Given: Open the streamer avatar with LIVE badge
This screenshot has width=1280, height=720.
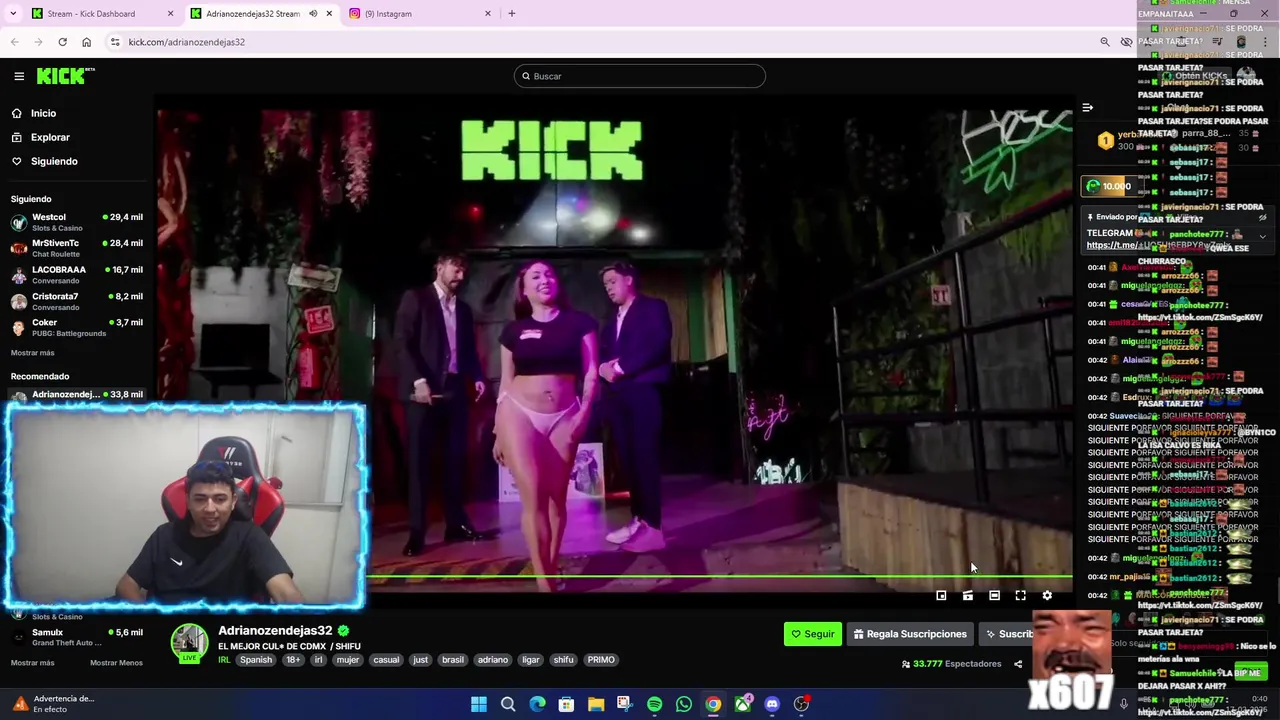Looking at the screenshot, I should click(190, 643).
